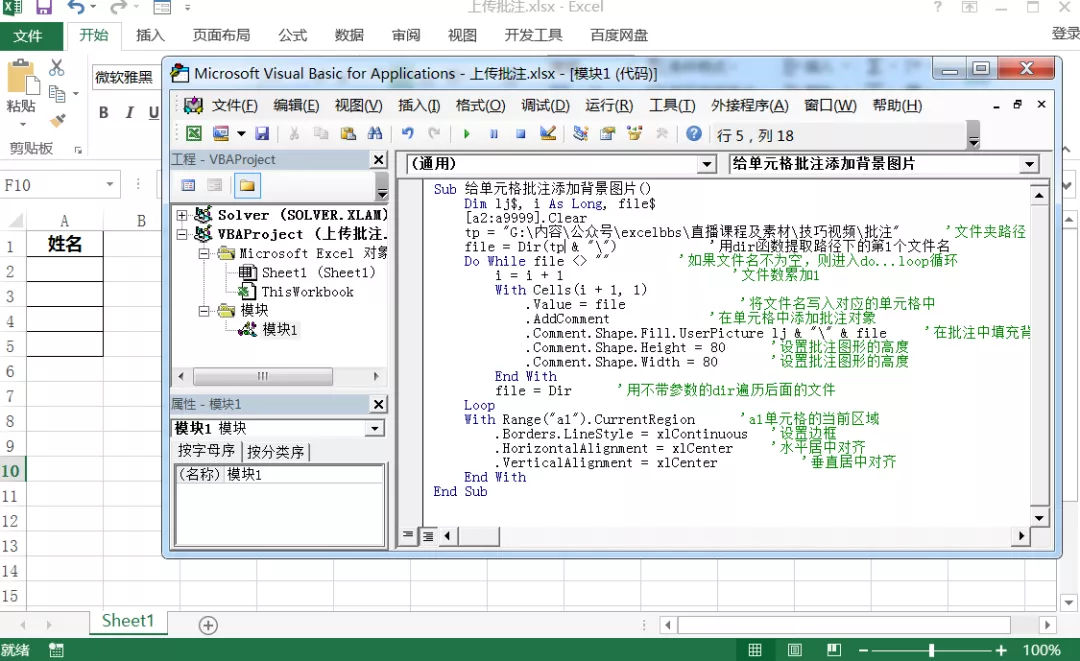
Task: Close the Properties pane
Action: click(x=378, y=404)
